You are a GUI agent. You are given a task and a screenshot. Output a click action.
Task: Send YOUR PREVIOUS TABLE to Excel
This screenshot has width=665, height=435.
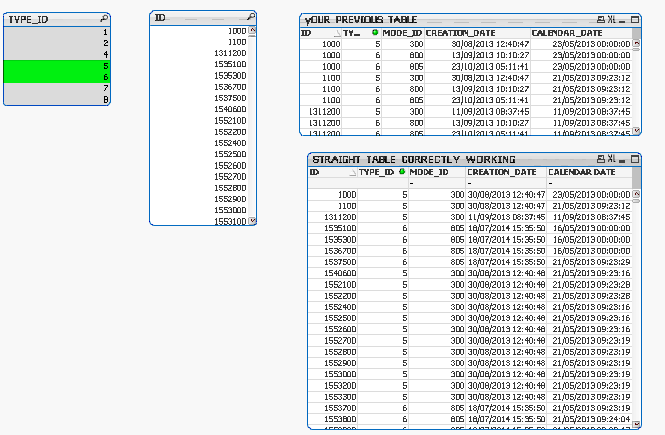pos(611,20)
